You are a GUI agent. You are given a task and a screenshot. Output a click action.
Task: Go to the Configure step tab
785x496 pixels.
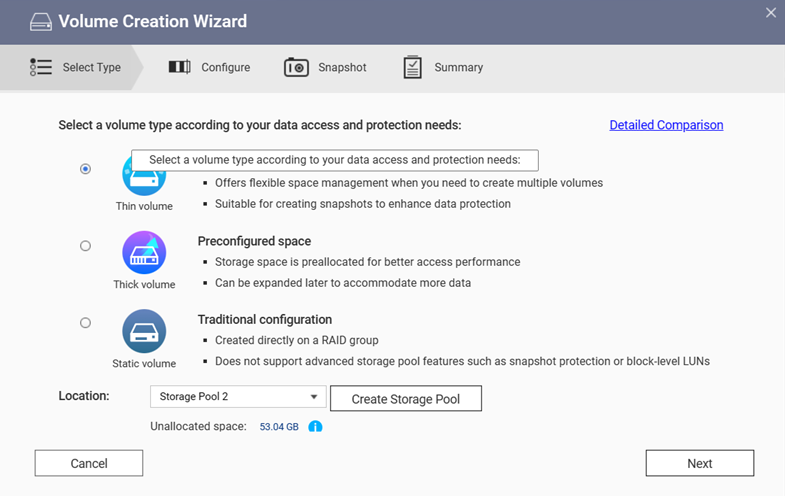(225, 67)
